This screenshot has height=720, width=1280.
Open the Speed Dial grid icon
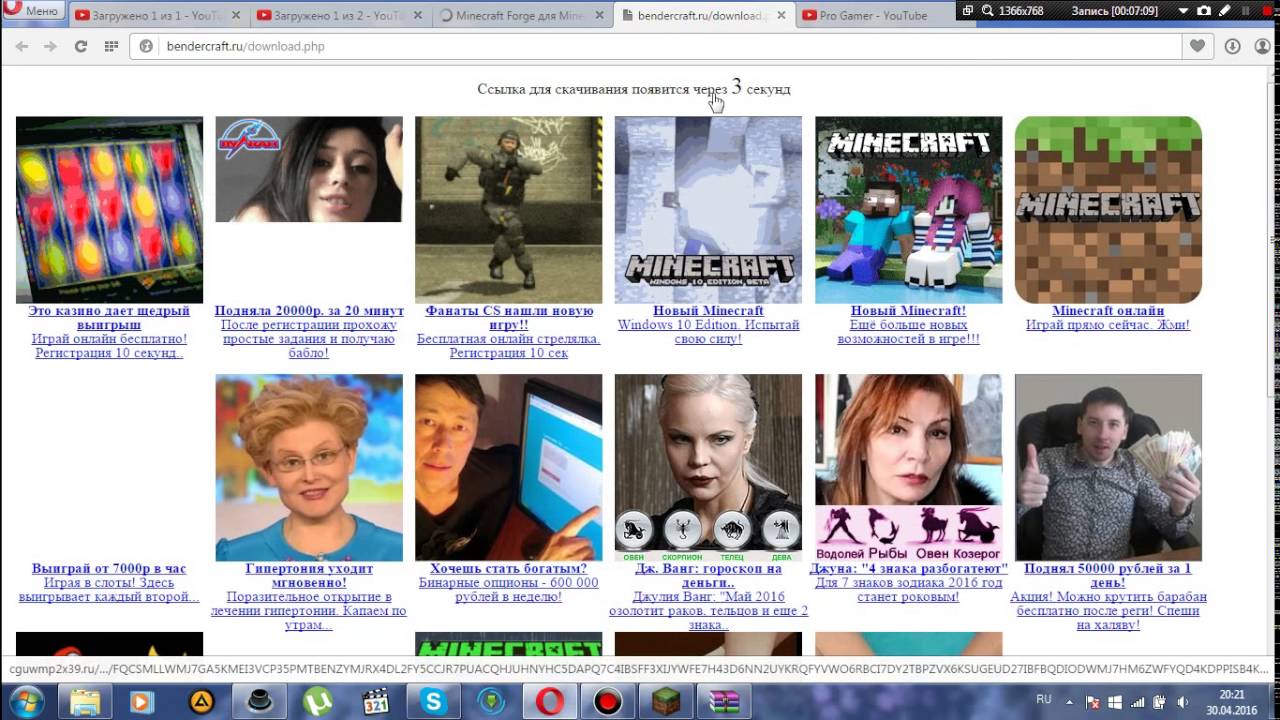(x=111, y=47)
